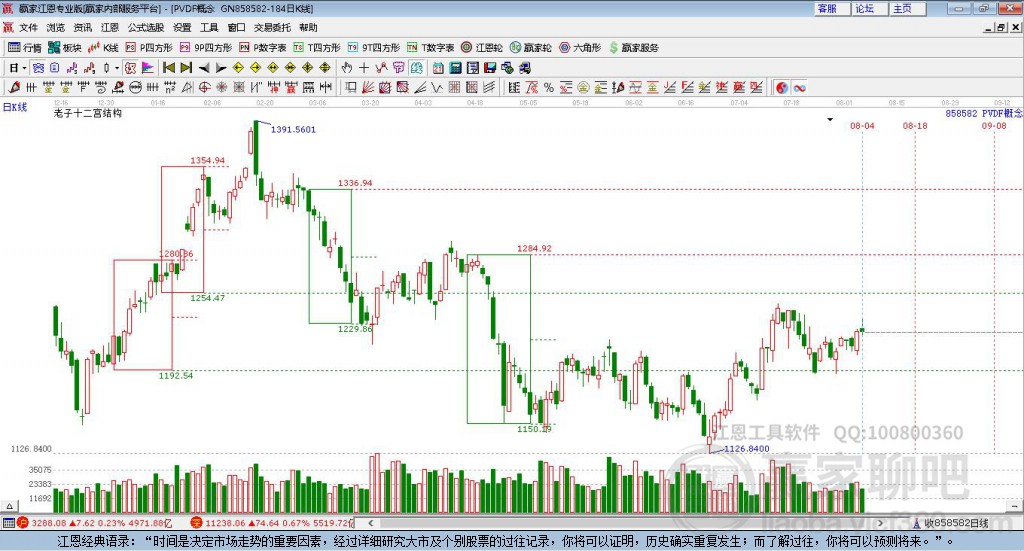Click the 1126.8400 low price label on chart
1024x551 pixels.
[x=746, y=449]
